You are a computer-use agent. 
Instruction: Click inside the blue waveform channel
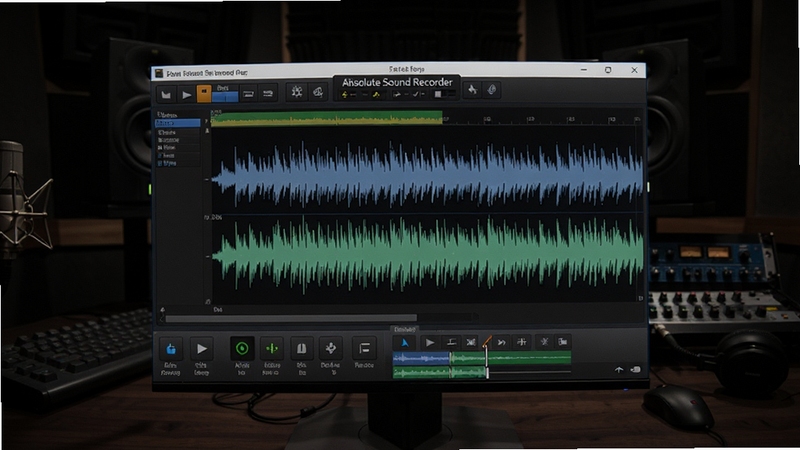pyautogui.click(x=428, y=177)
